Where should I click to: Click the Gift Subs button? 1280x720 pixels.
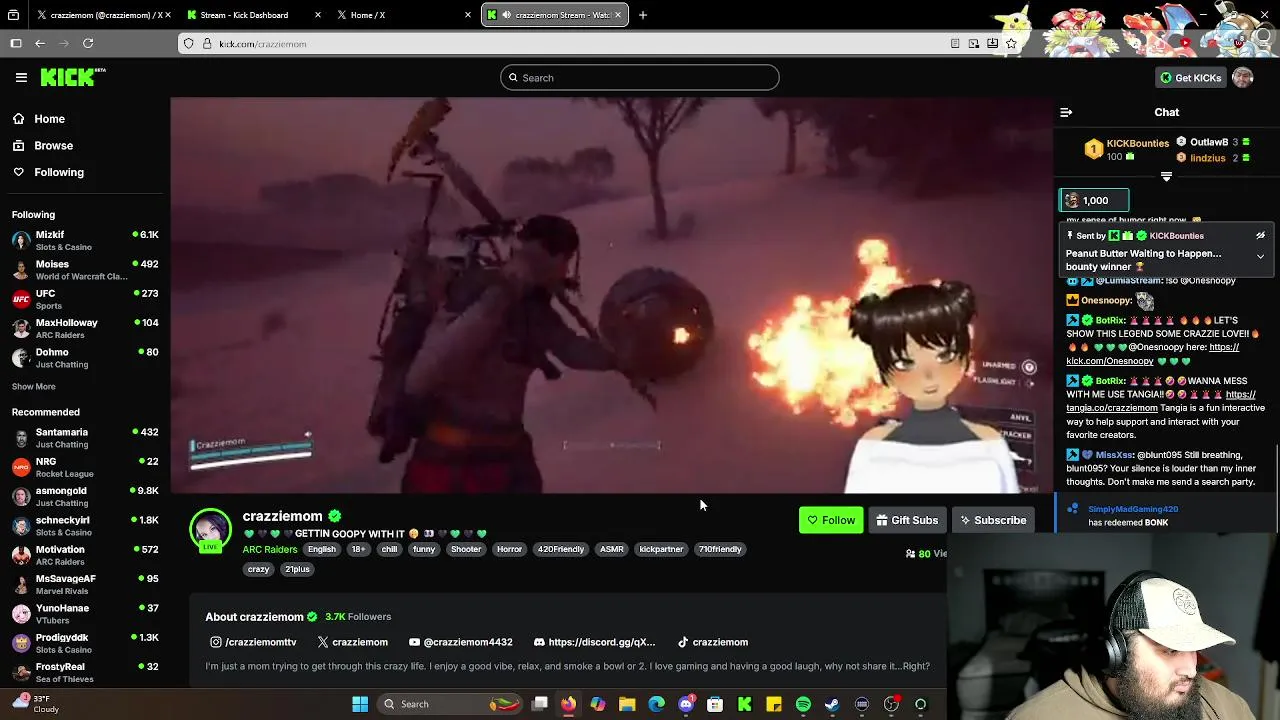907,521
